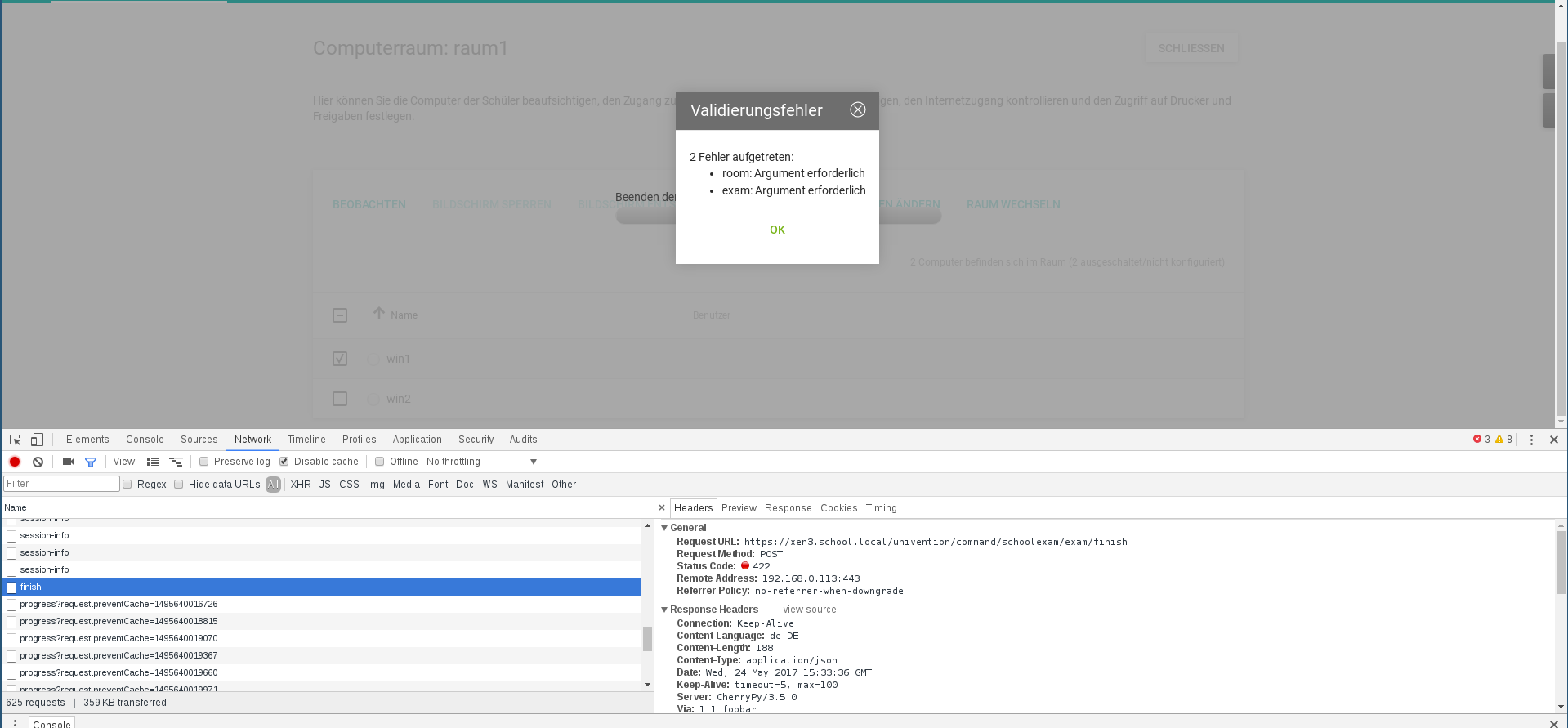Switch to the Console tab
This screenshot has width=1568, height=728.
pos(145,440)
